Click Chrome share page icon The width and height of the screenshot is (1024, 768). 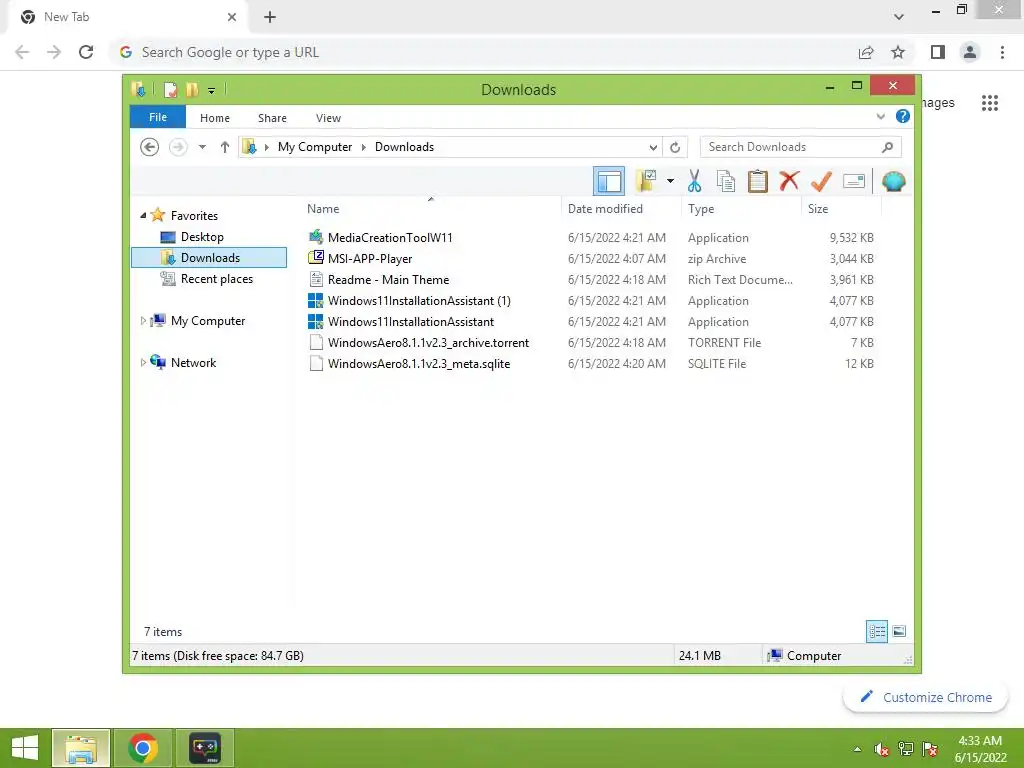point(866,52)
